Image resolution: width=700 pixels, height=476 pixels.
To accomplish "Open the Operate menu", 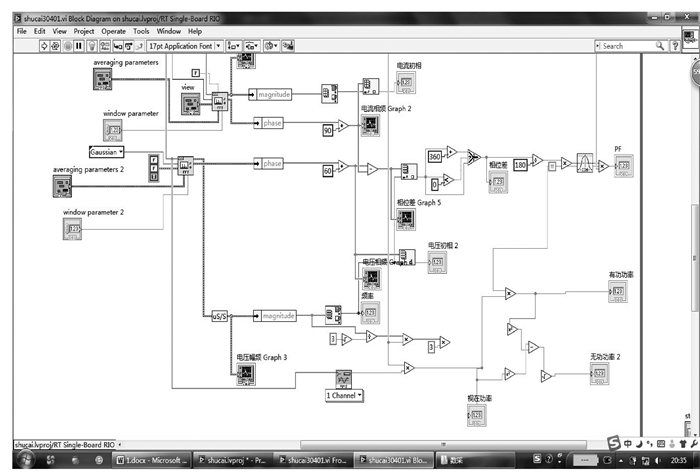I will (x=113, y=31).
